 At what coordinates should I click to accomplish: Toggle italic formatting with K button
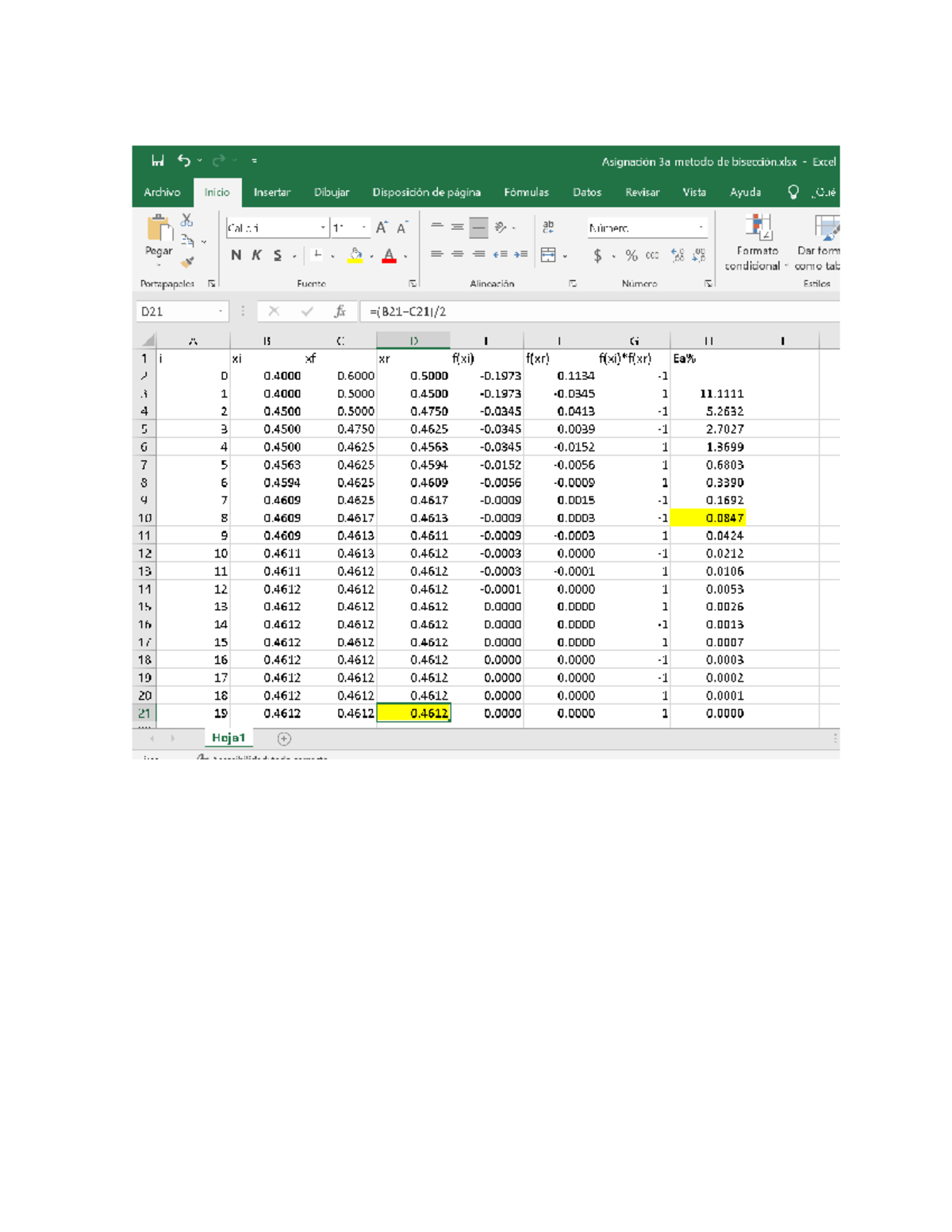(x=256, y=255)
